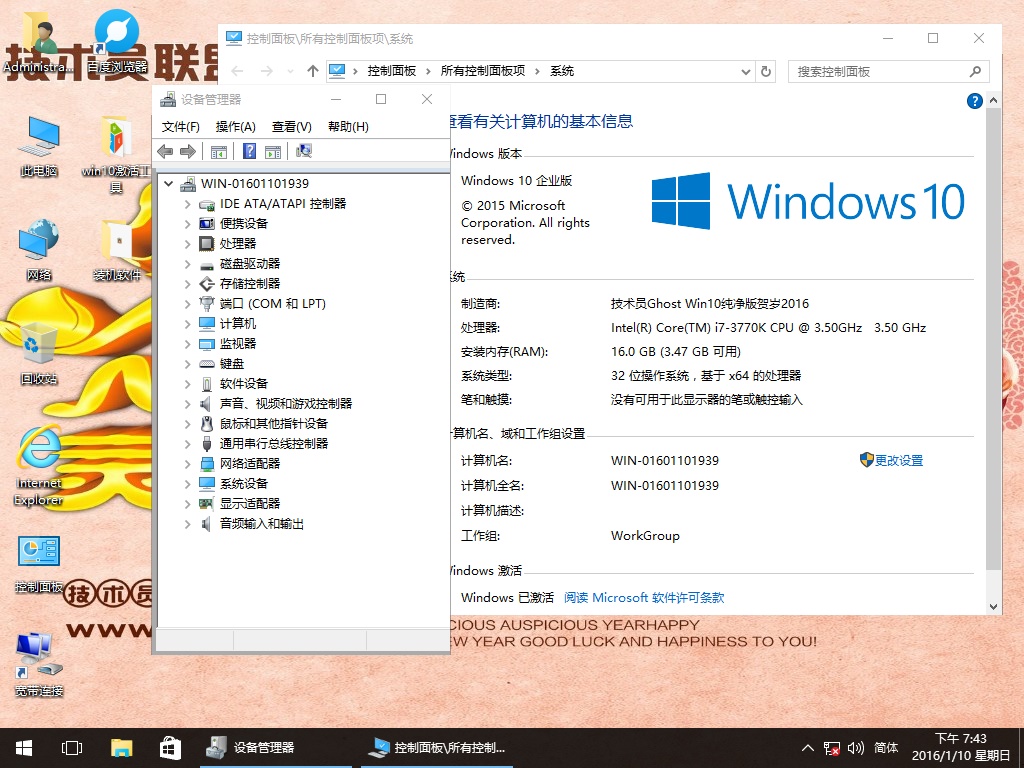Select 控制面板 desktop icon

pyautogui.click(x=39, y=564)
